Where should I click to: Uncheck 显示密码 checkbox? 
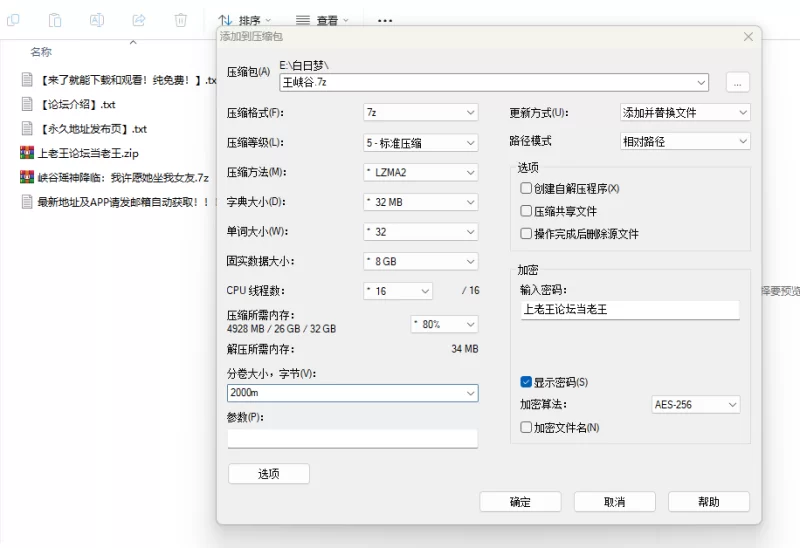pyautogui.click(x=526, y=382)
